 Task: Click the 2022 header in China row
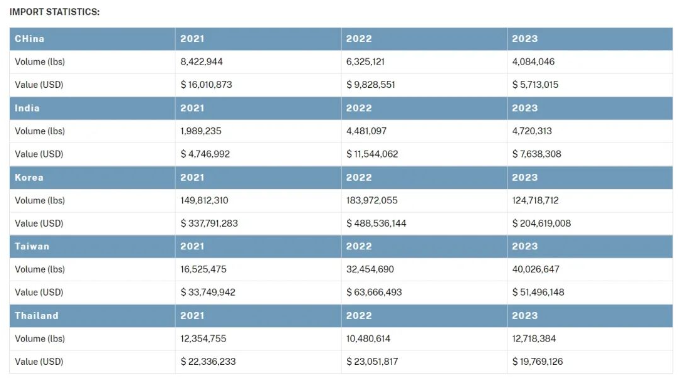tap(359, 39)
